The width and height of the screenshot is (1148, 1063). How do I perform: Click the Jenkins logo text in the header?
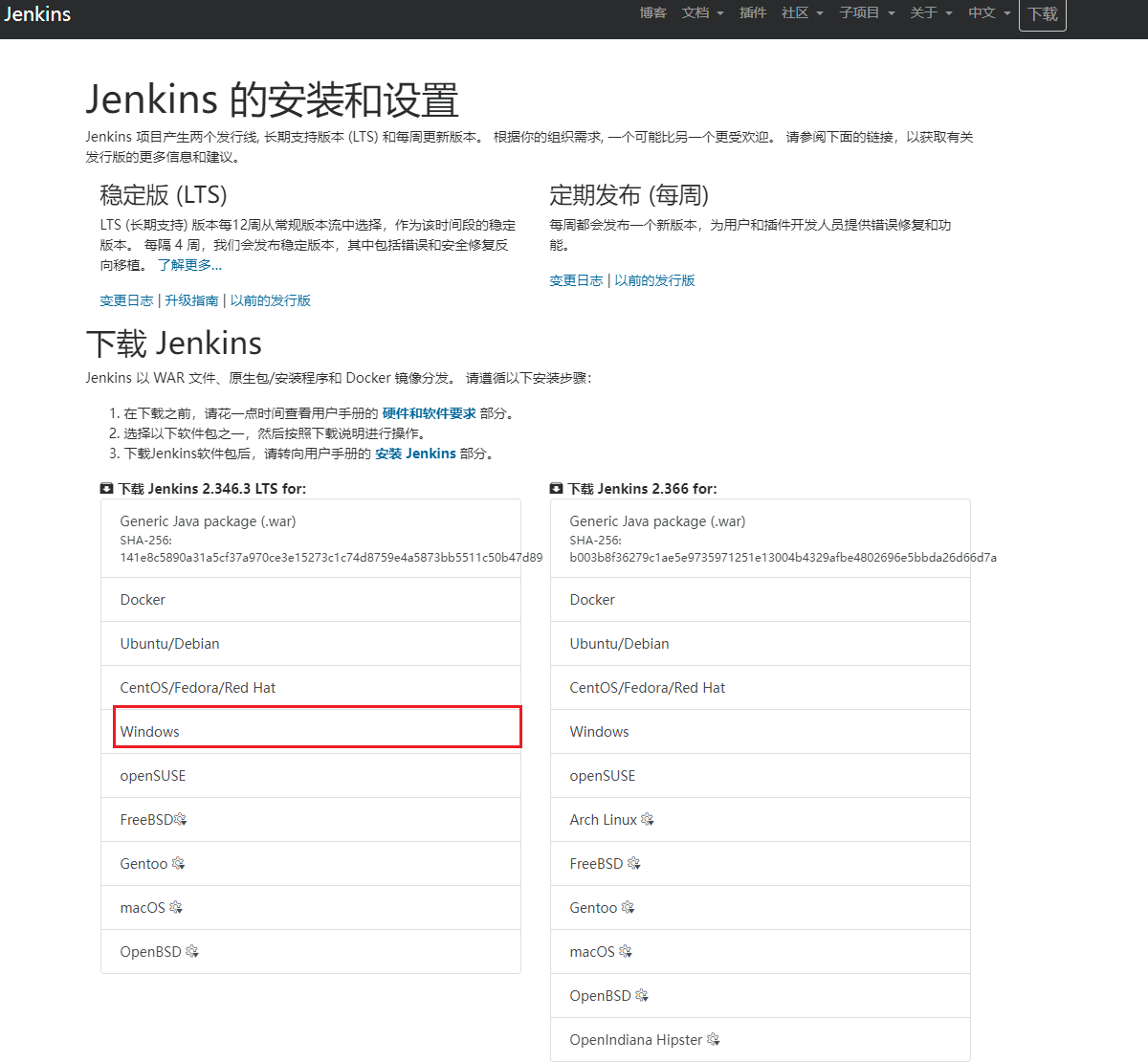click(x=37, y=14)
